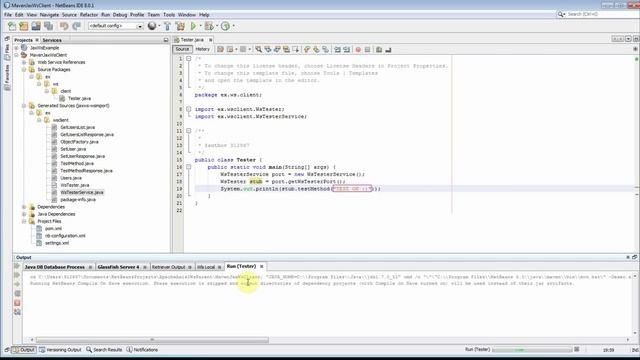The width and height of the screenshot is (640, 360).
Task: Click the Debug Project icon
Action: coord(209,26)
